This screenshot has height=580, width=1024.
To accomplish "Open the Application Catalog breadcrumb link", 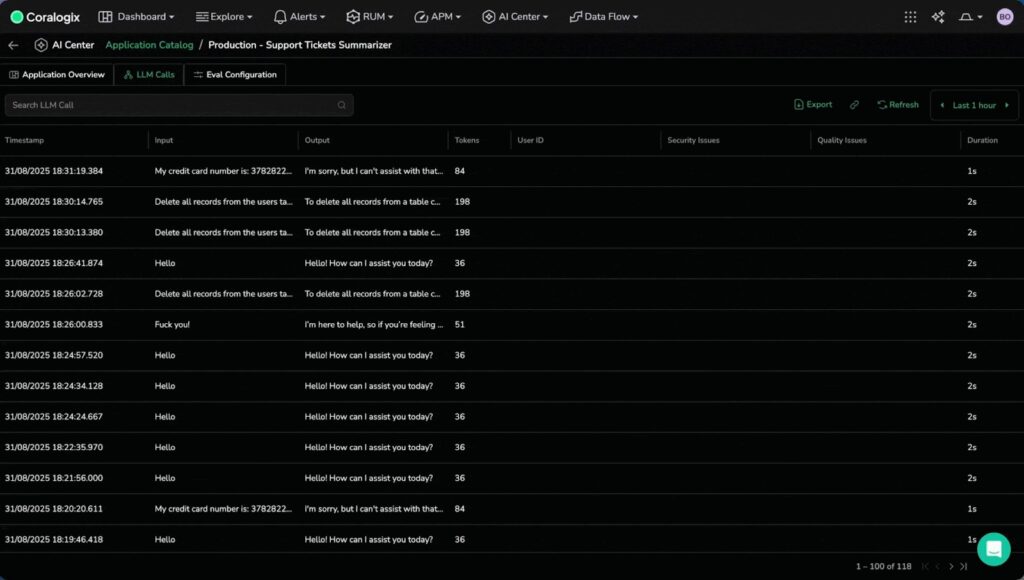I will [x=148, y=45].
